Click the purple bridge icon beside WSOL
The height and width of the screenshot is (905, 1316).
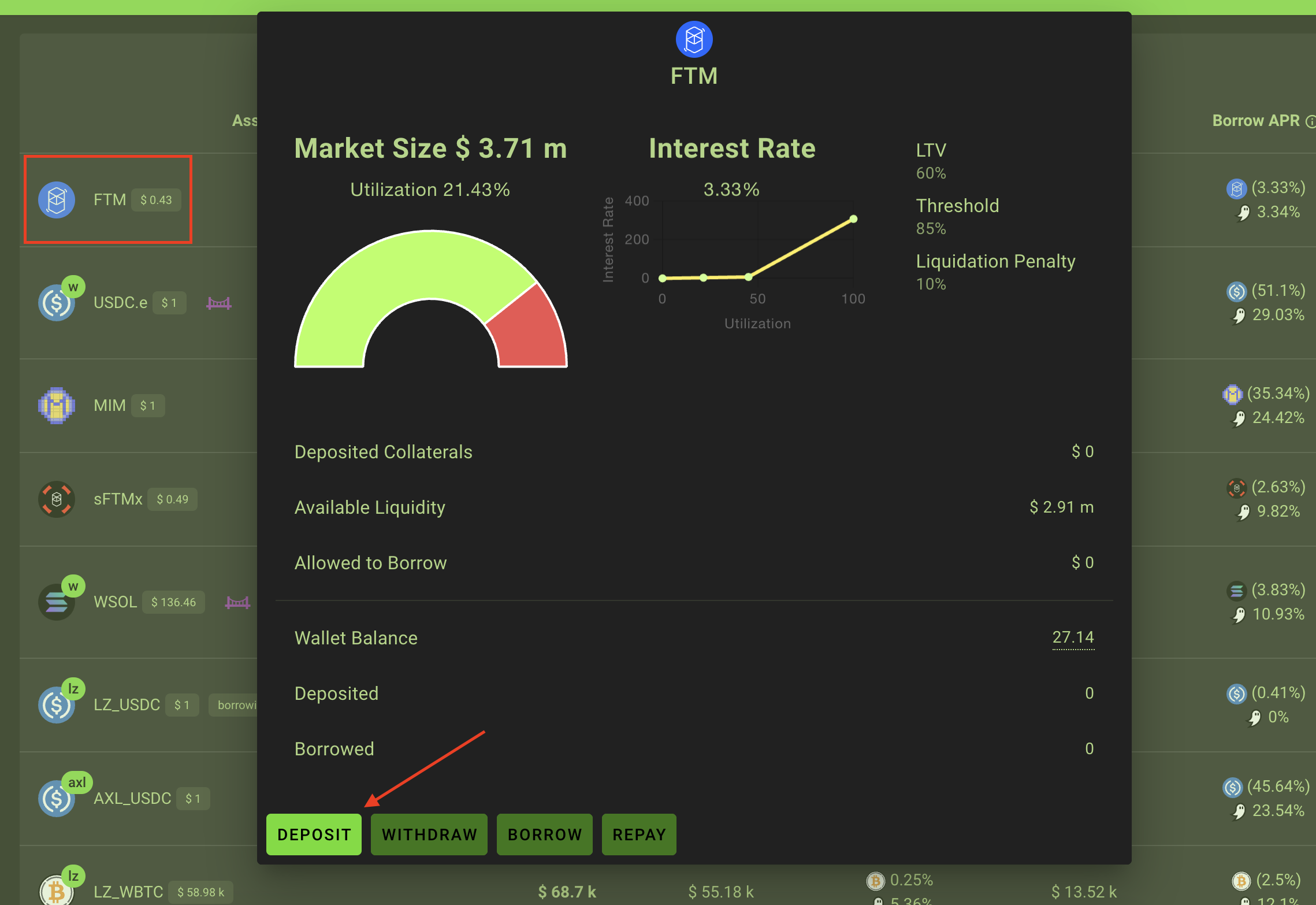click(237, 602)
